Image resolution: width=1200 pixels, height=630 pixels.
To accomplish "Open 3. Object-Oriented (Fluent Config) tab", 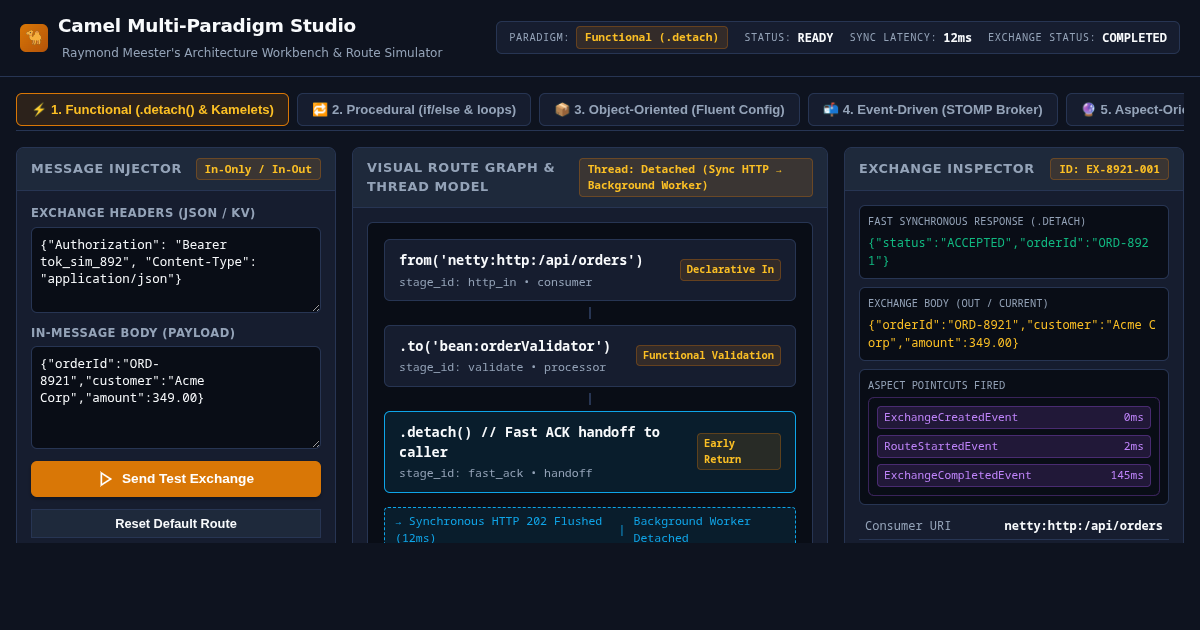I will pyautogui.click(x=669, y=110).
